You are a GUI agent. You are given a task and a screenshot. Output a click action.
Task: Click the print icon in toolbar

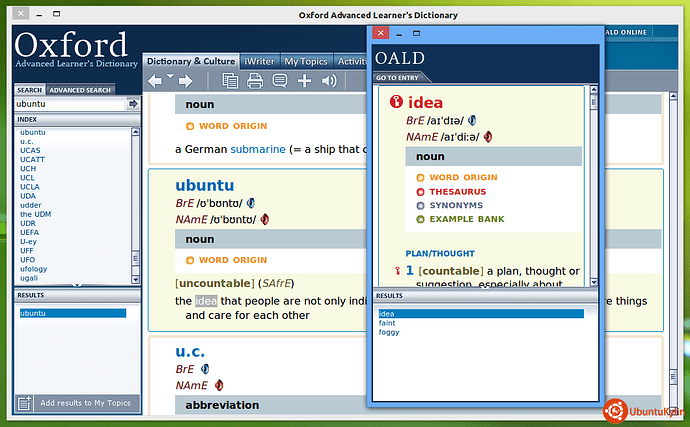coord(256,81)
